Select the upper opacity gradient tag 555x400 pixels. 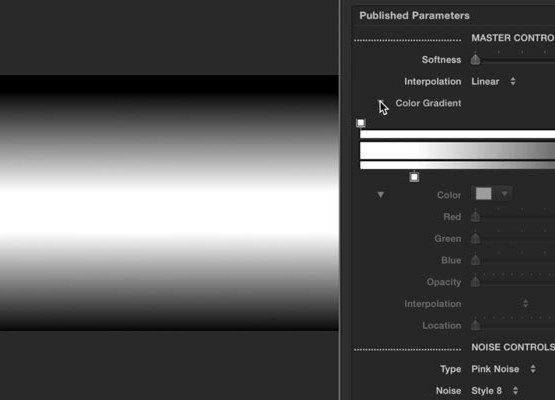[x=361, y=123]
